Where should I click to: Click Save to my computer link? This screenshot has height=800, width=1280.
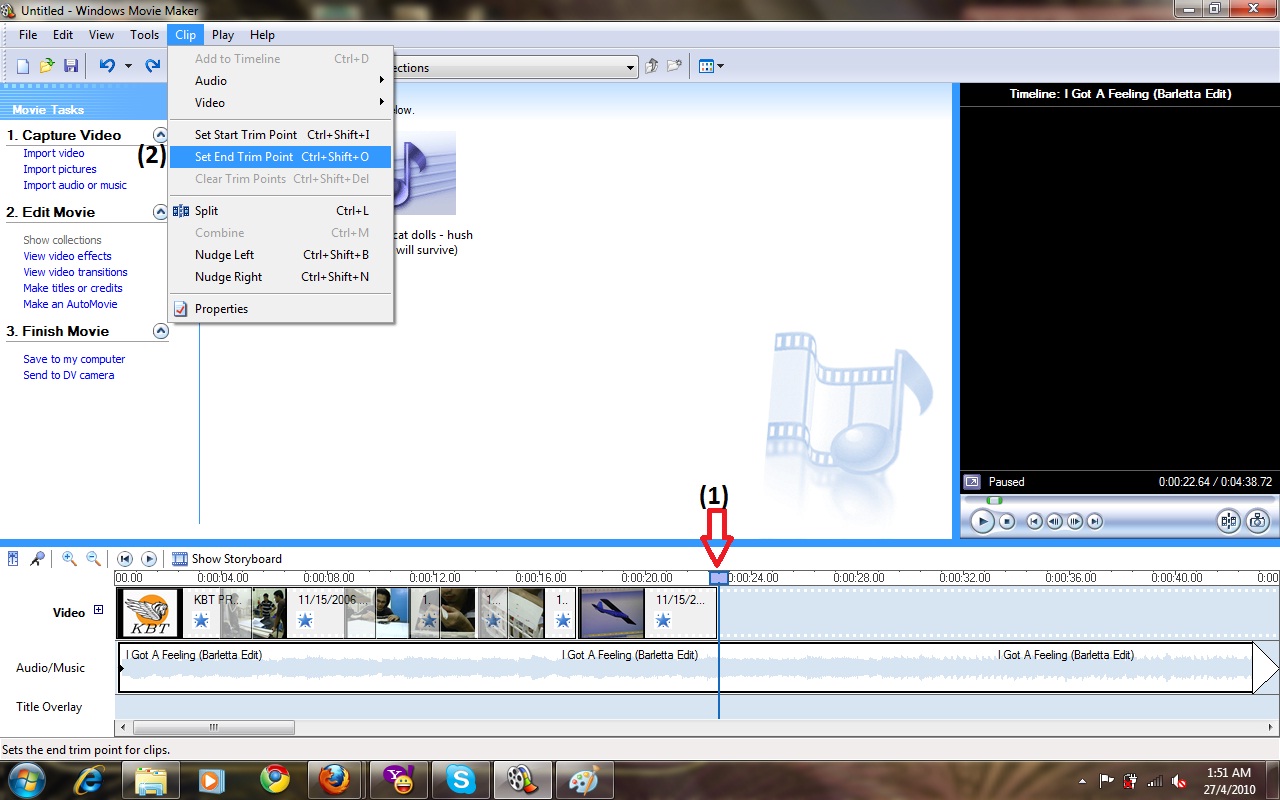[74, 359]
